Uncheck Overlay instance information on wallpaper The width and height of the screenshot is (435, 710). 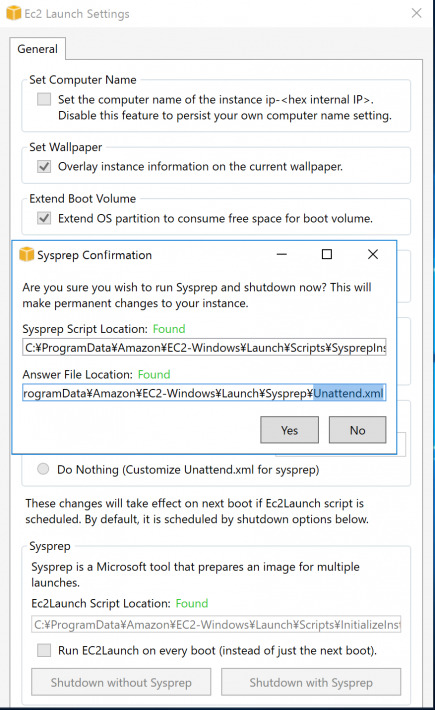click(44, 166)
